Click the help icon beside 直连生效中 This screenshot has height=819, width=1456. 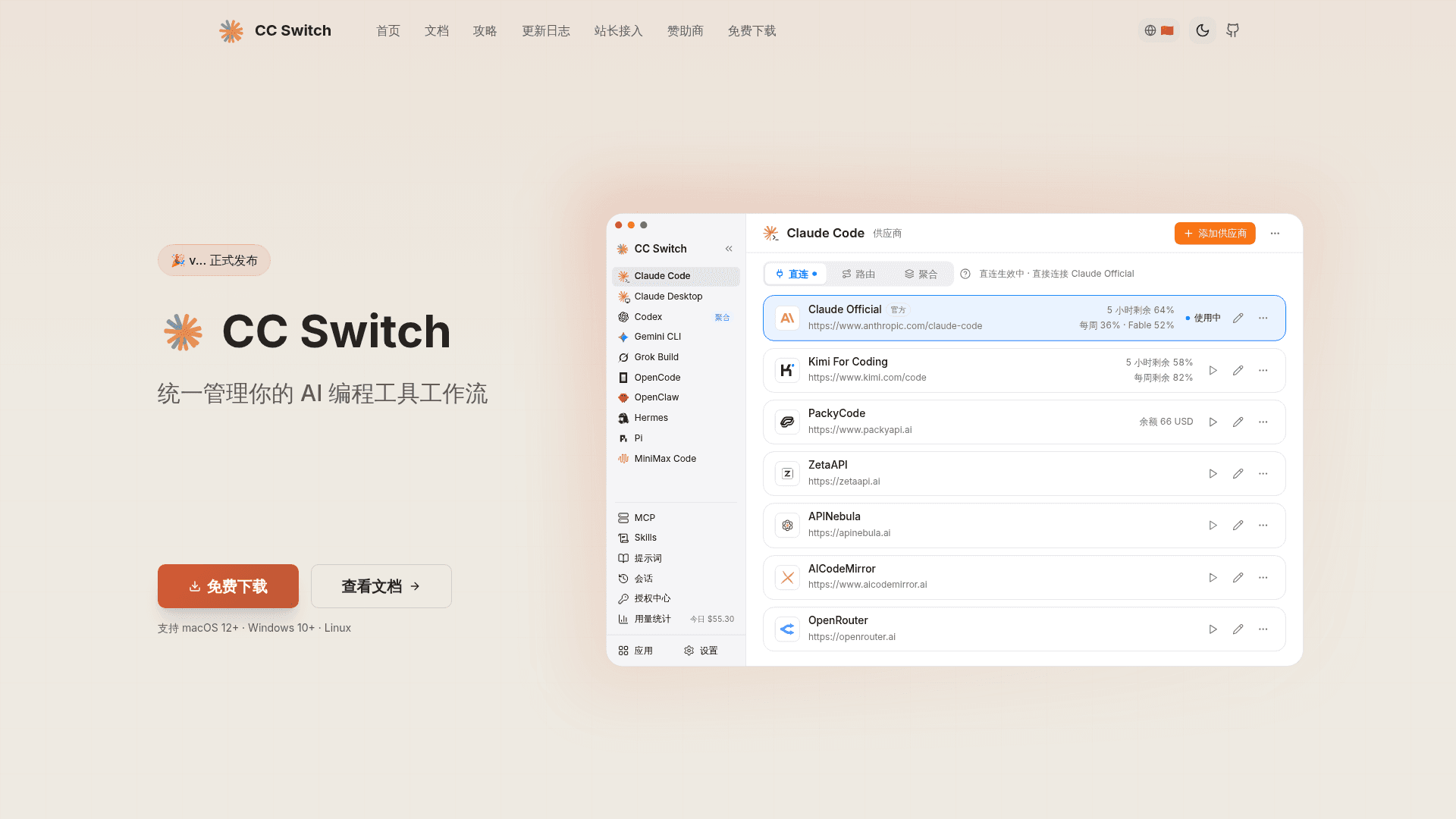point(965,274)
